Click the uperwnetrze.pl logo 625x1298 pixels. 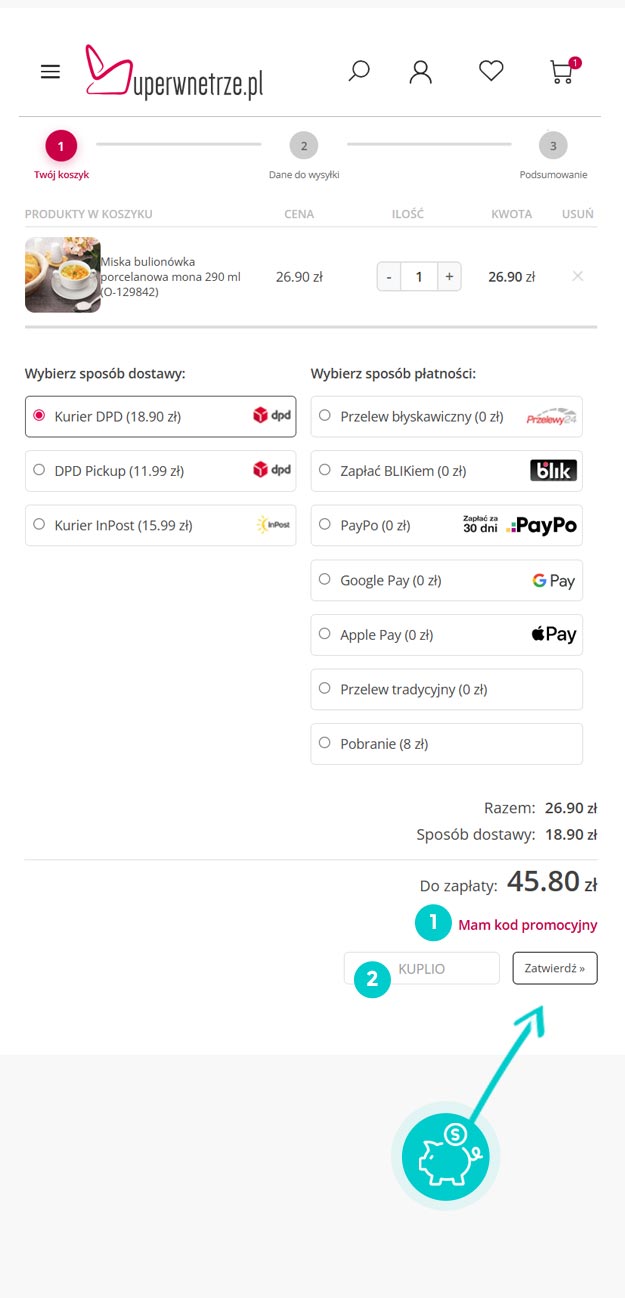click(x=175, y=72)
